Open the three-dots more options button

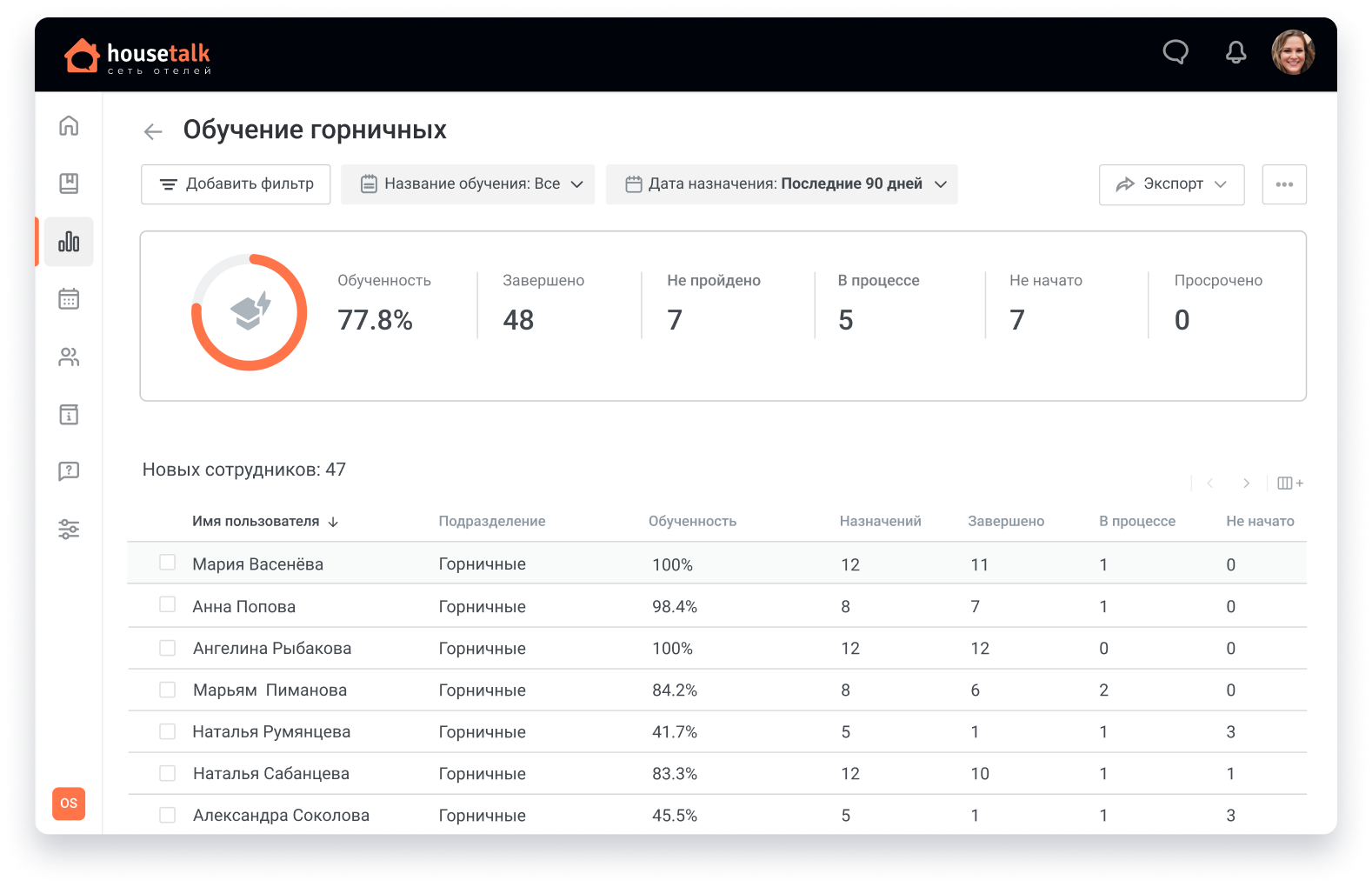1284,184
